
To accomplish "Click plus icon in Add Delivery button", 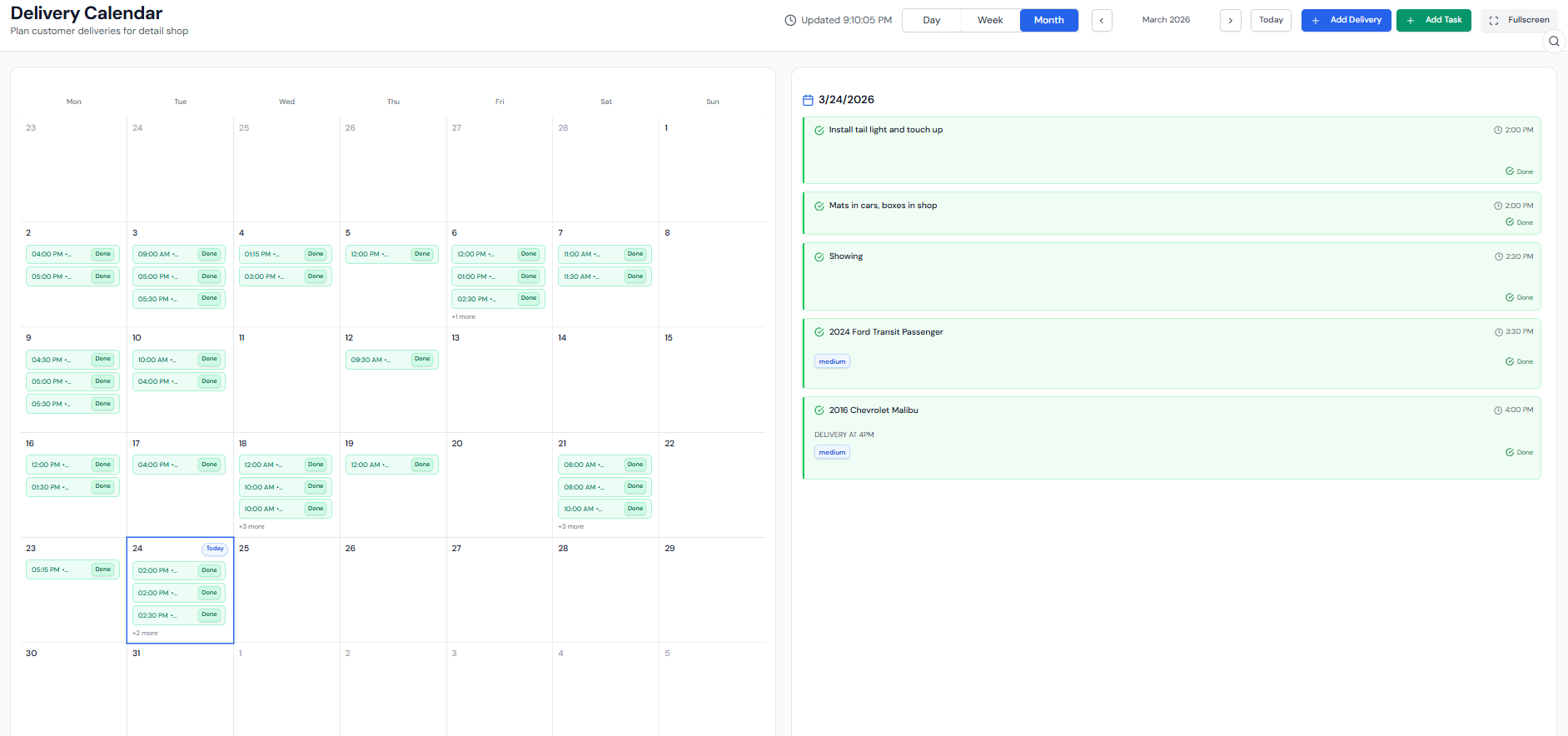I will [1316, 20].
